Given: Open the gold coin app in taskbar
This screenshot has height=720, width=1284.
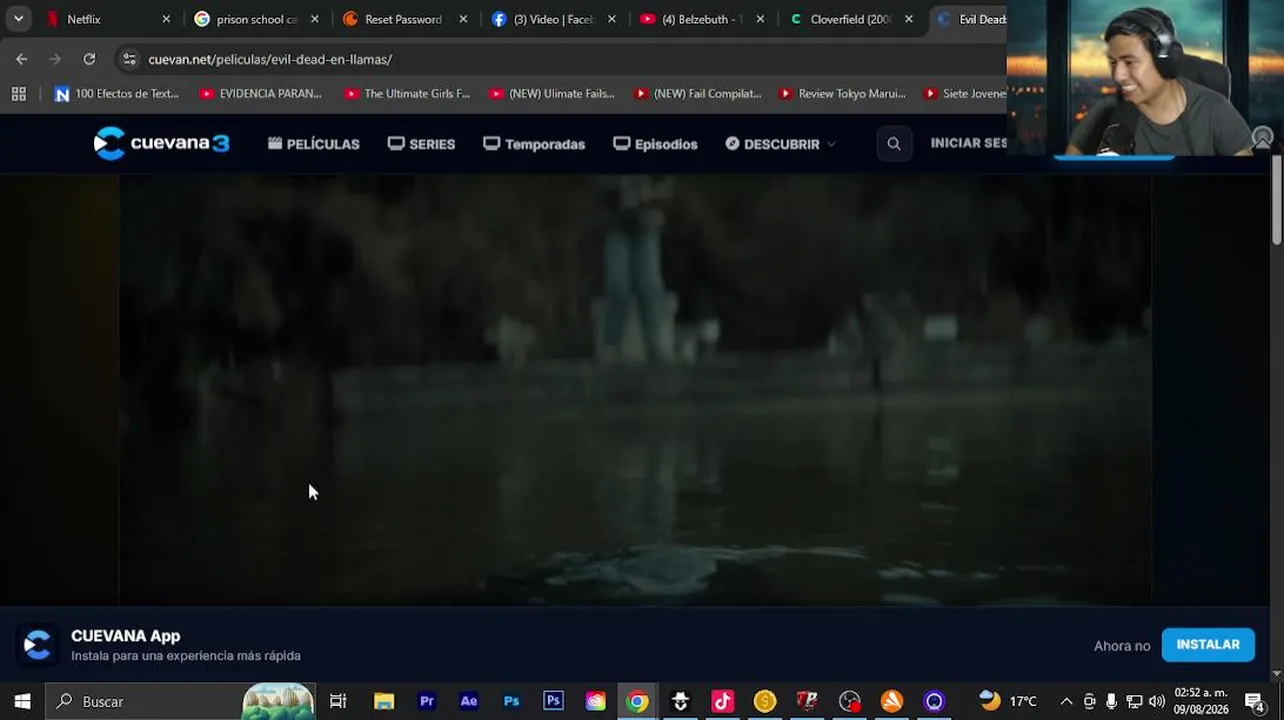Looking at the screenshot, I should pyautogui.click(x=765, y=701).
